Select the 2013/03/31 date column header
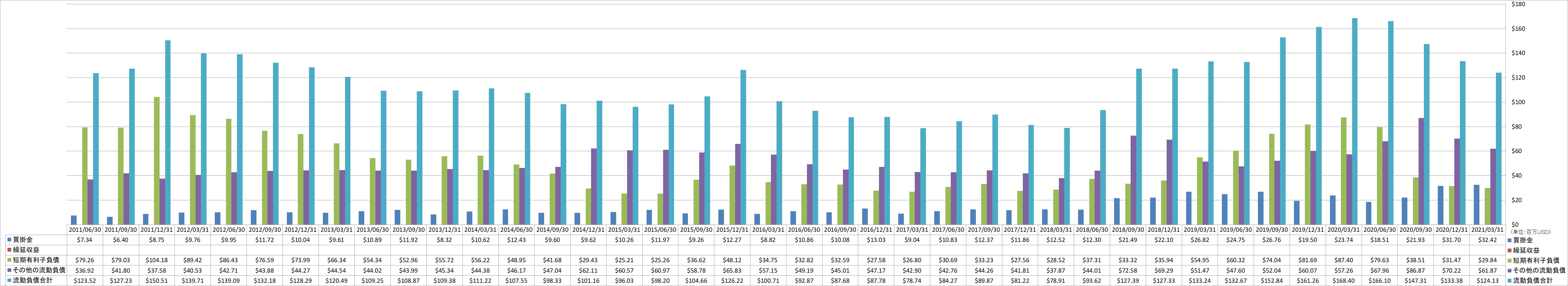 (336, 230)
